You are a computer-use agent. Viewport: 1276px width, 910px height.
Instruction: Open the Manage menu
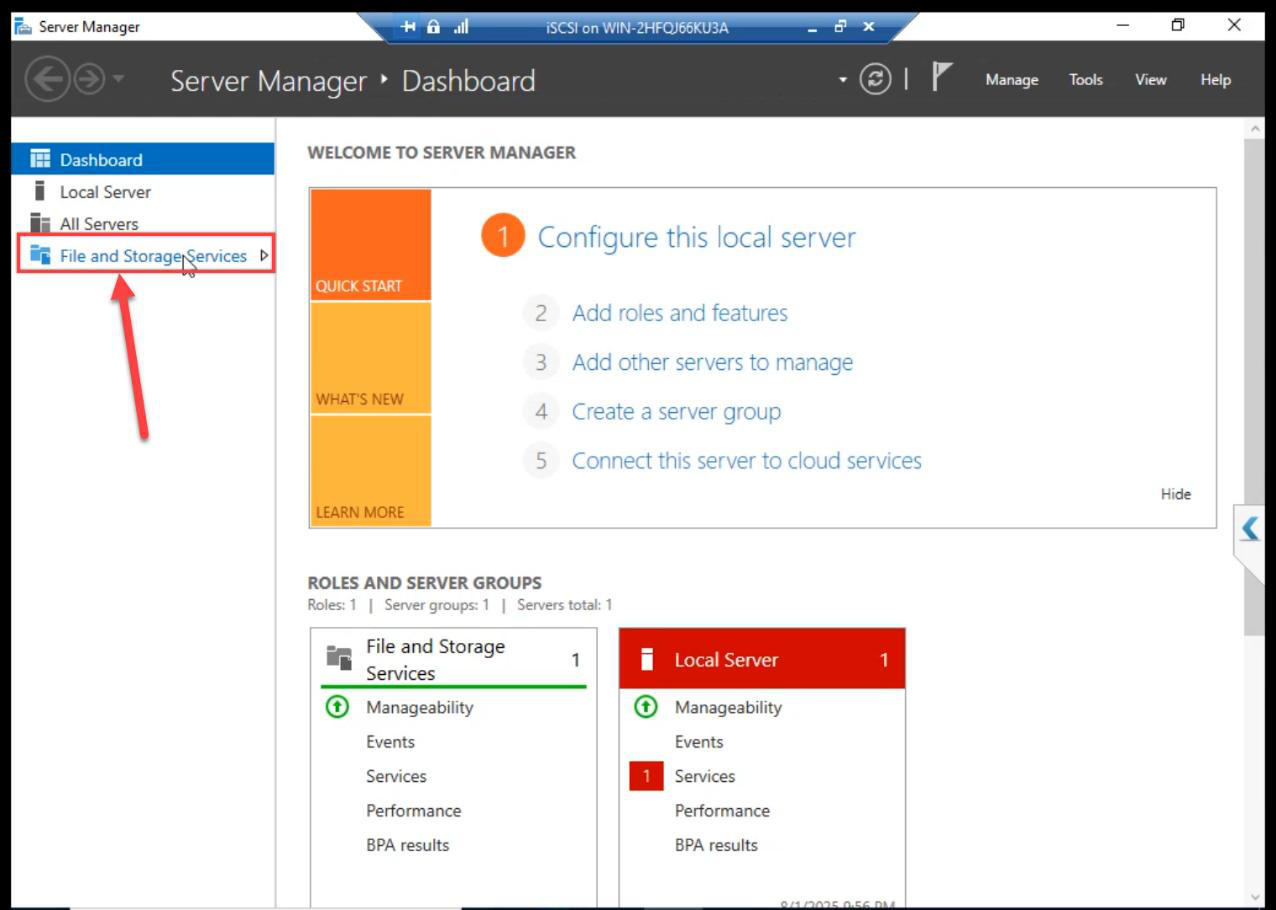[1012, 80]
